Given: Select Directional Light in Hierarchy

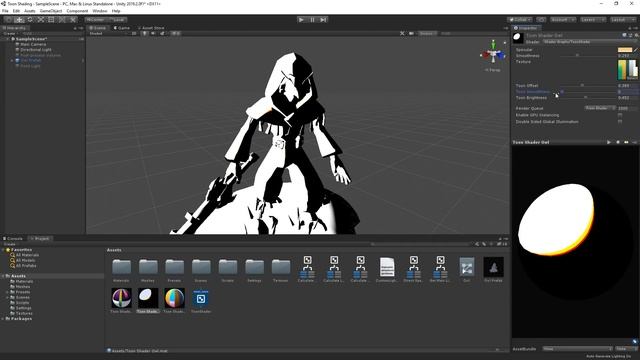Looking at the screenshot, I should (36, 49).
